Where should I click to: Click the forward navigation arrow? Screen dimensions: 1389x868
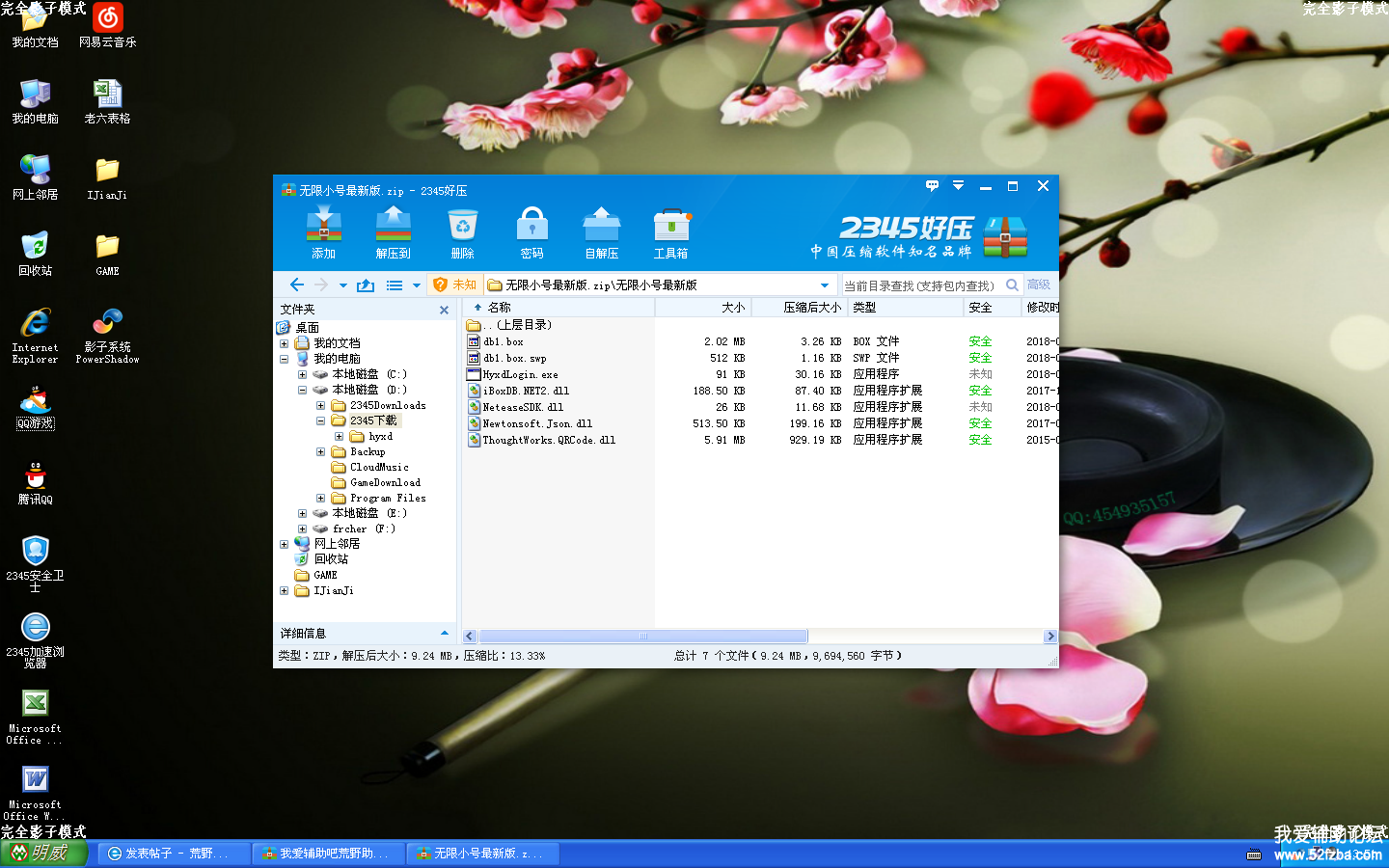[321, 285]
